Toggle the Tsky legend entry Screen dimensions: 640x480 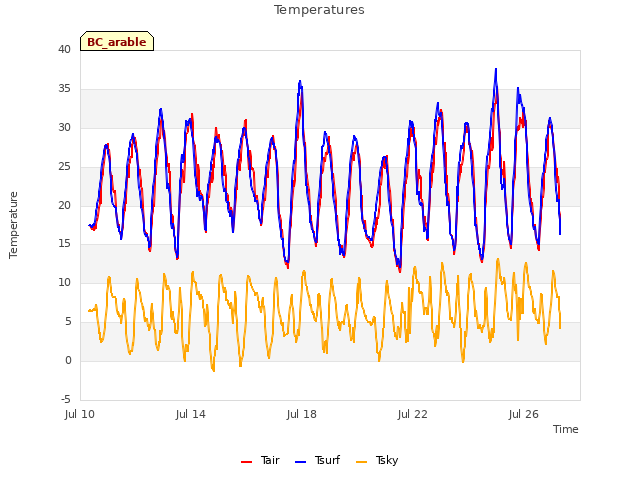click(x=377, y=460)
